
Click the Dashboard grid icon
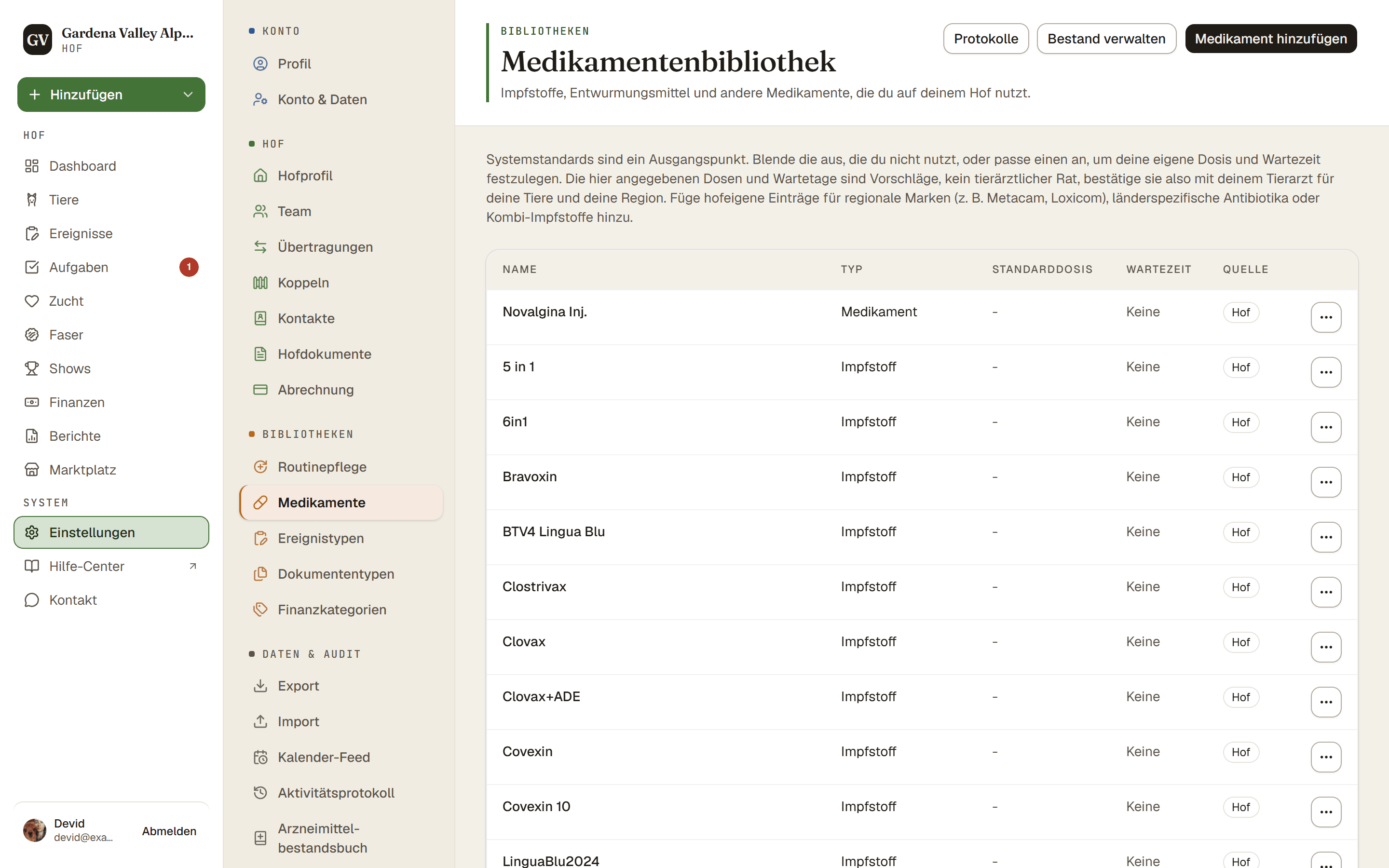[31, 166]
